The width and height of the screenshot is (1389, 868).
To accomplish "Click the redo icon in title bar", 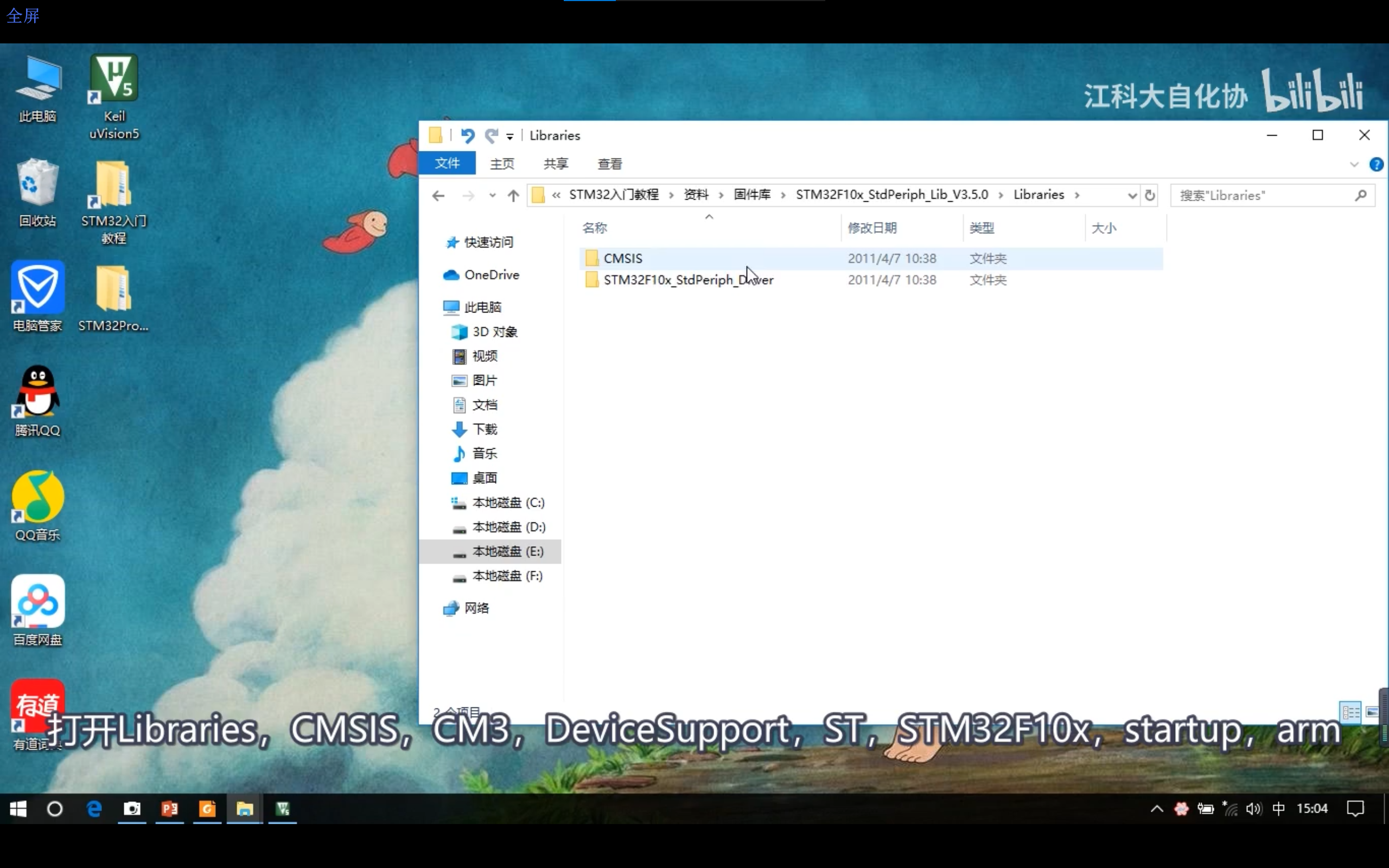I will coord(490,136).
